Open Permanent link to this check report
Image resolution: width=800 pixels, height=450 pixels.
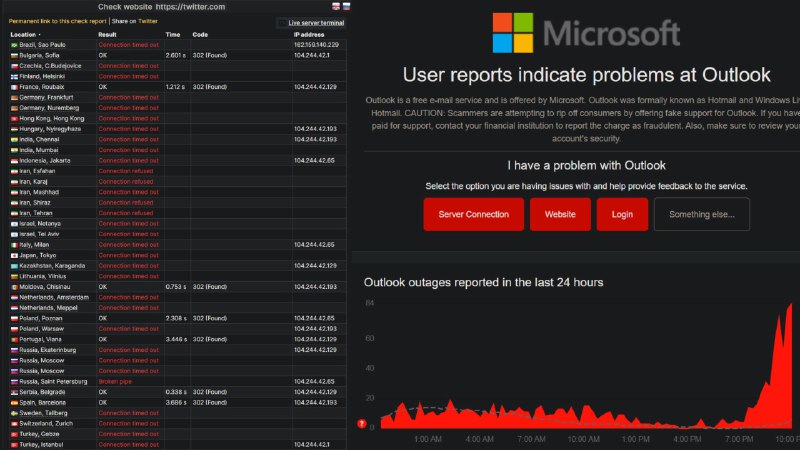pyautogui.click(x=57, y=21)
